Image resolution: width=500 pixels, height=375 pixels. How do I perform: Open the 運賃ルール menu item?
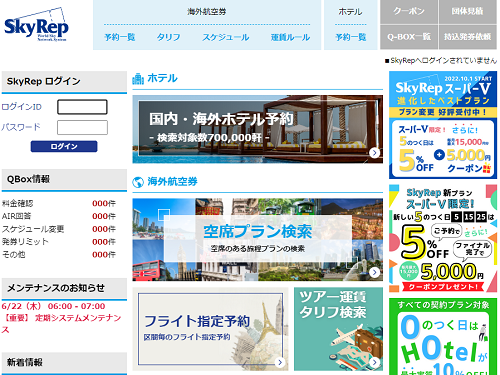290,37
